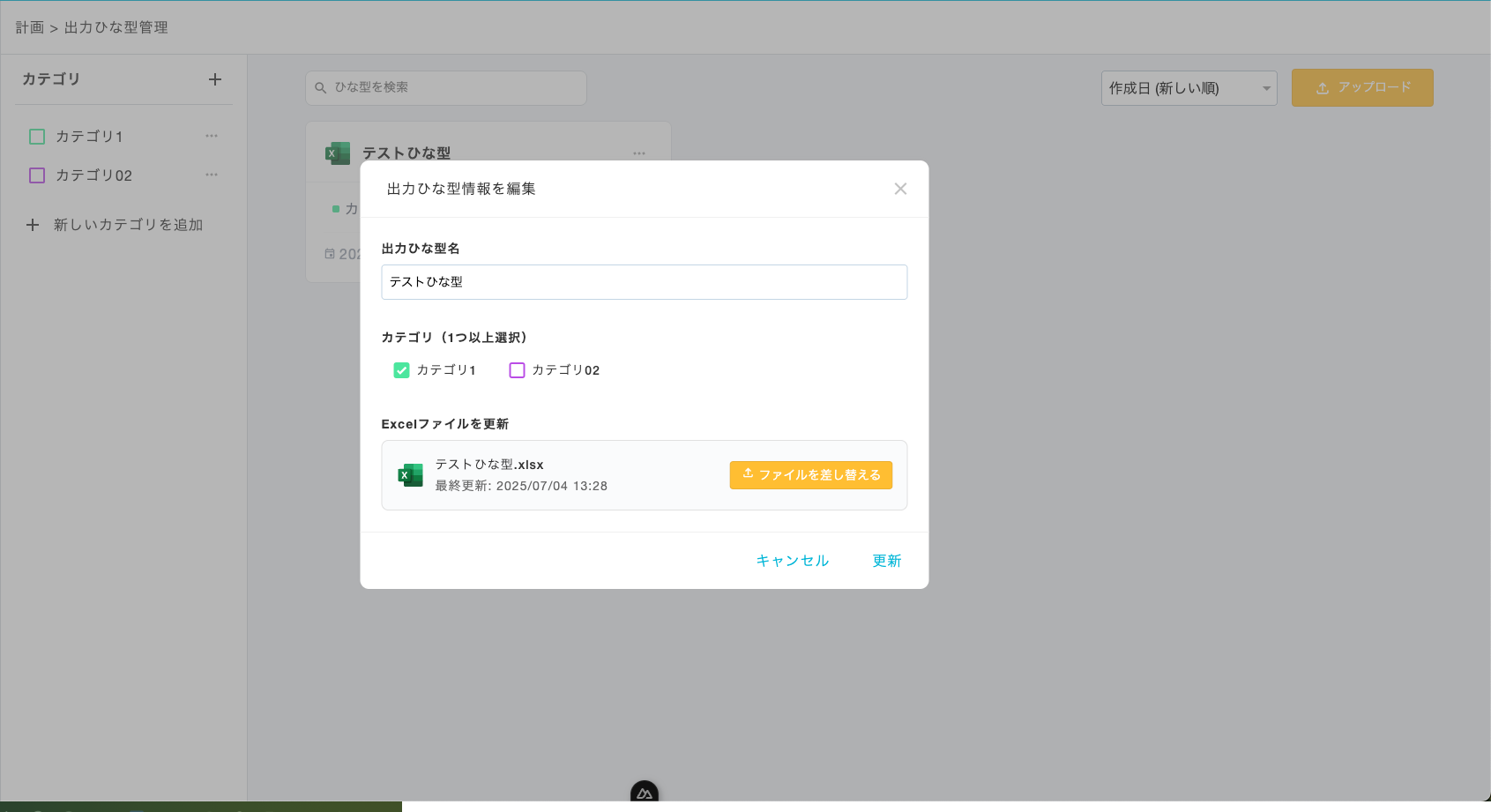The image size is (1491, 812).
Task: Click the search magnifier icon in search bar
Action: [x=319, y=87]
